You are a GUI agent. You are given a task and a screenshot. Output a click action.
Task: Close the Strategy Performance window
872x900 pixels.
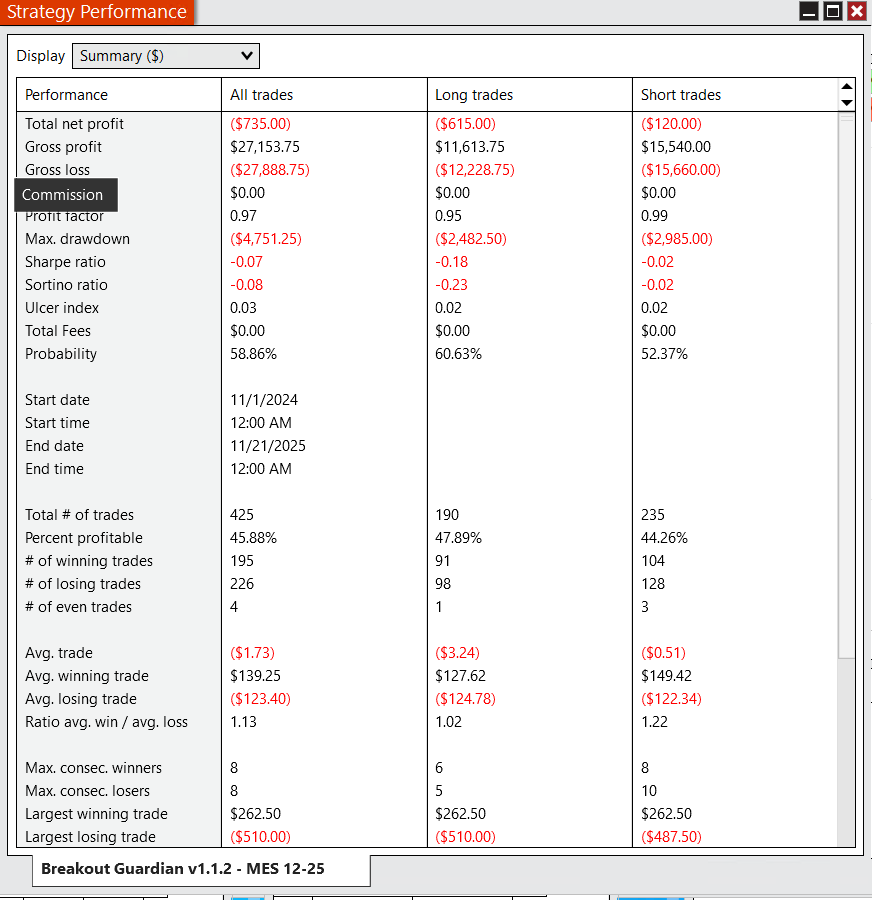click(x=856, y=12)
